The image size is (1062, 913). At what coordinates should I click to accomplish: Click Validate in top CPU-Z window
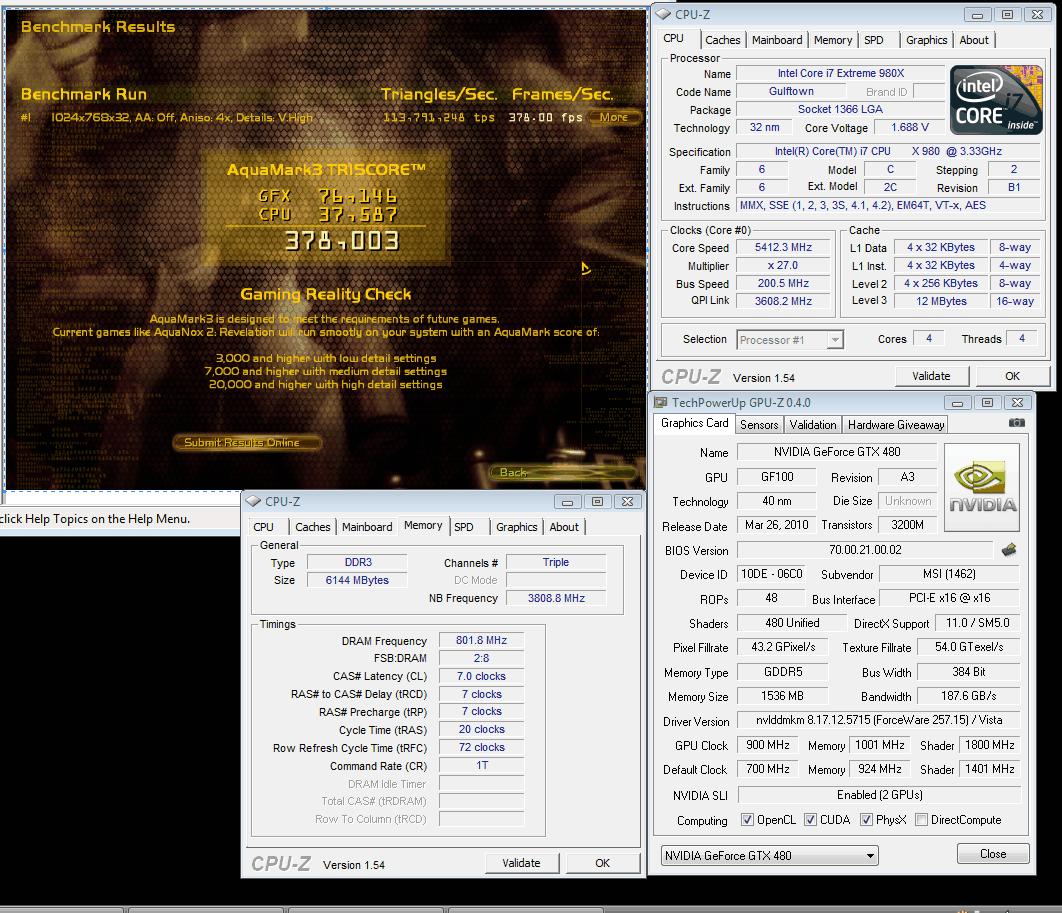(931, 376)
